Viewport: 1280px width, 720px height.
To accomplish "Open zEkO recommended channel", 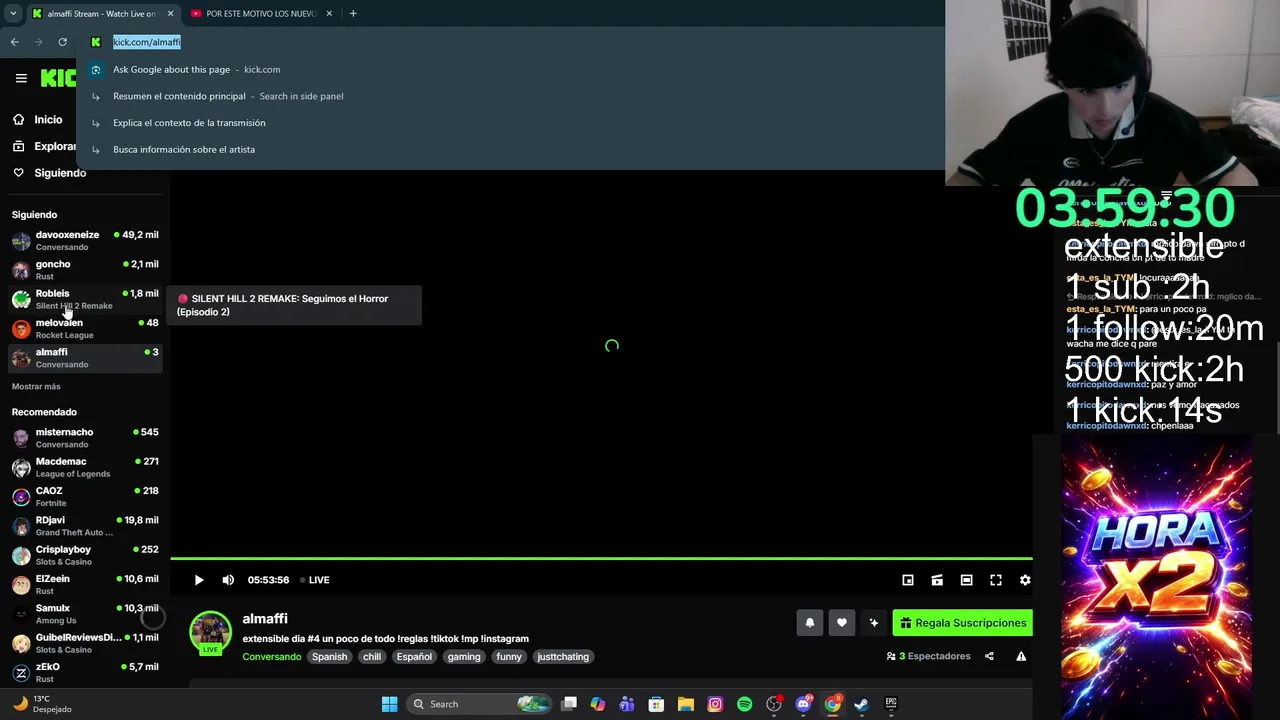I will [x=85, y=673].
